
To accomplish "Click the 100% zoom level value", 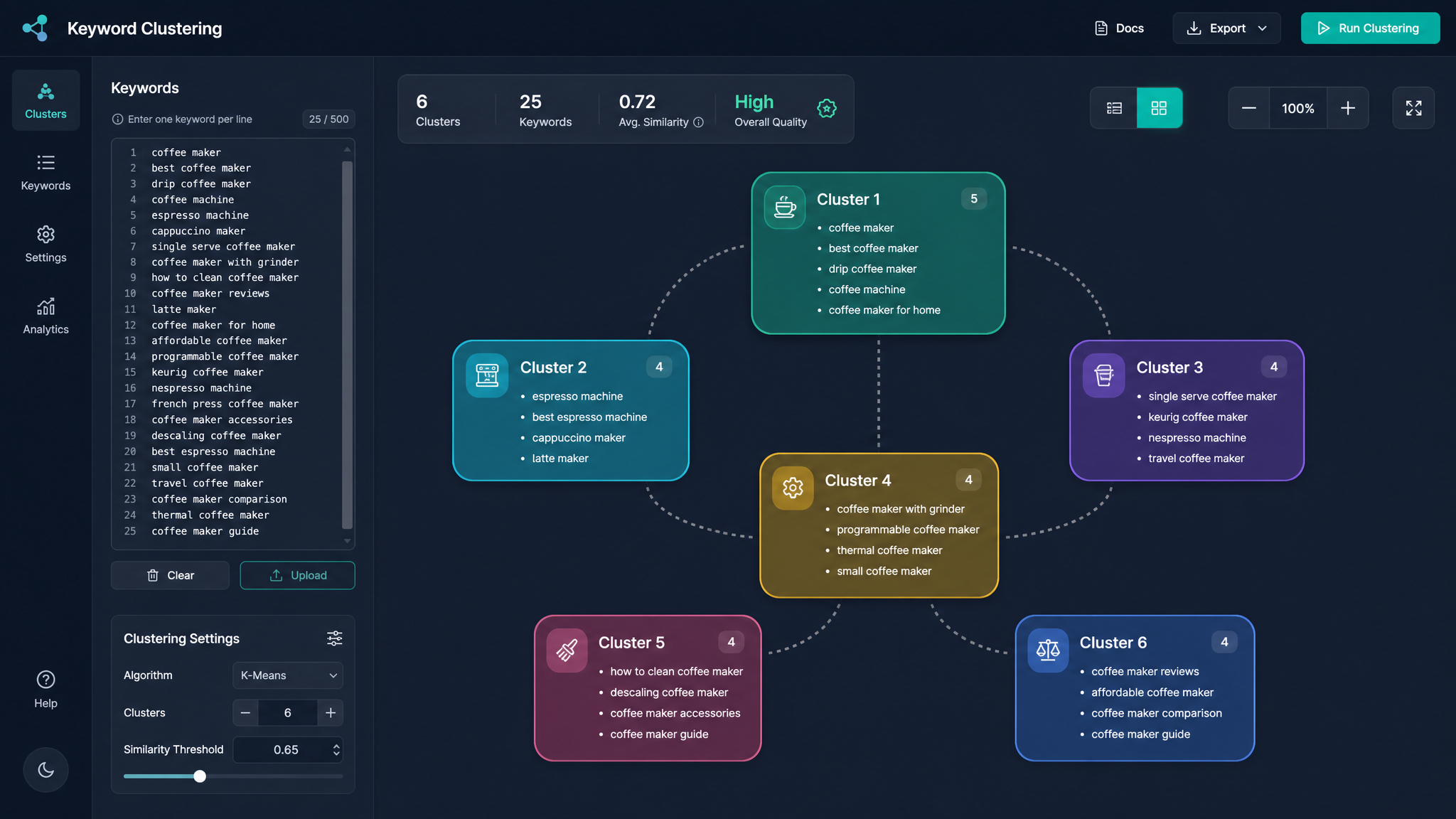I will click(1297, 108).
